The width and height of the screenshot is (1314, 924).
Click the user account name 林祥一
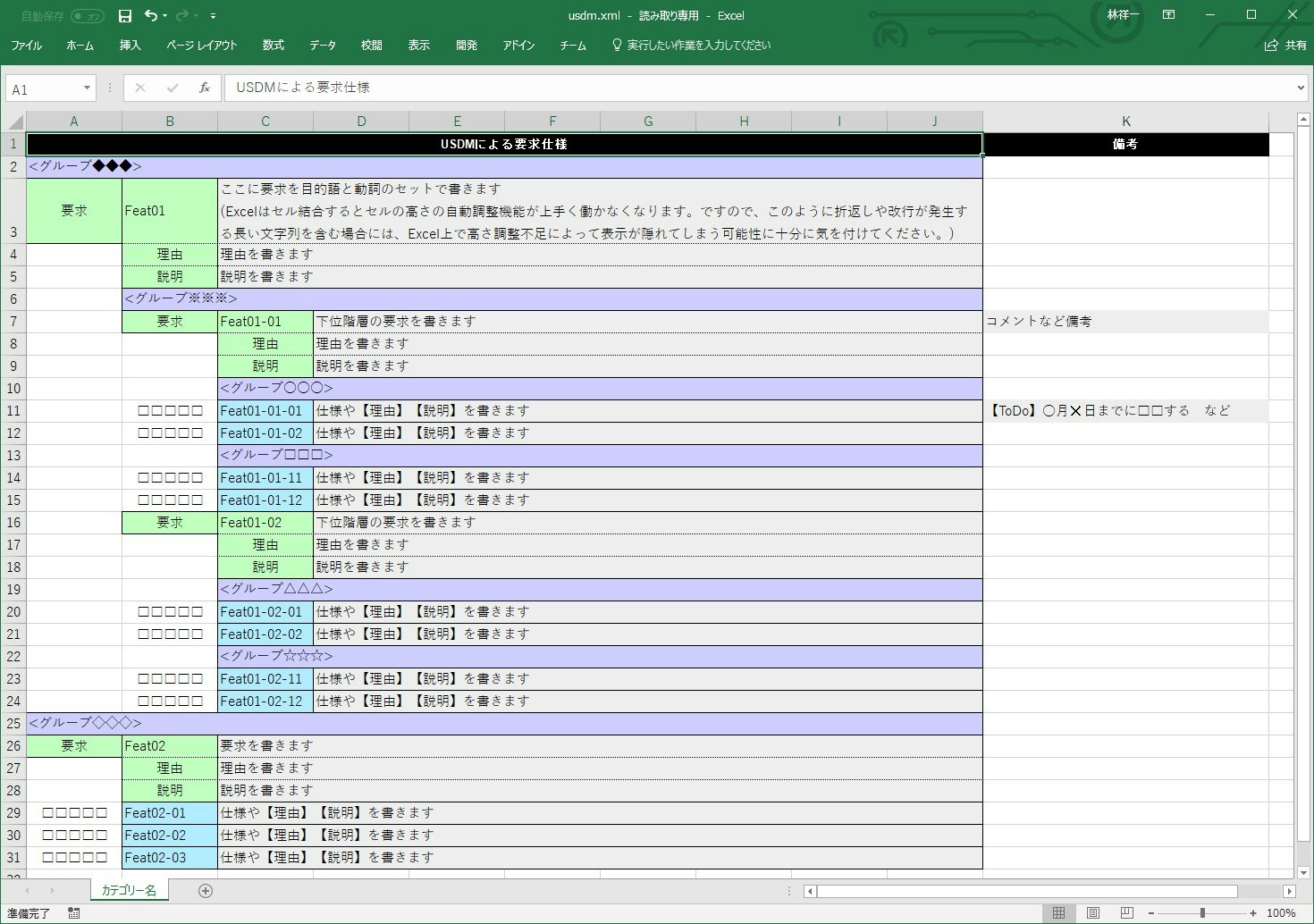[x=1123, y=15]
